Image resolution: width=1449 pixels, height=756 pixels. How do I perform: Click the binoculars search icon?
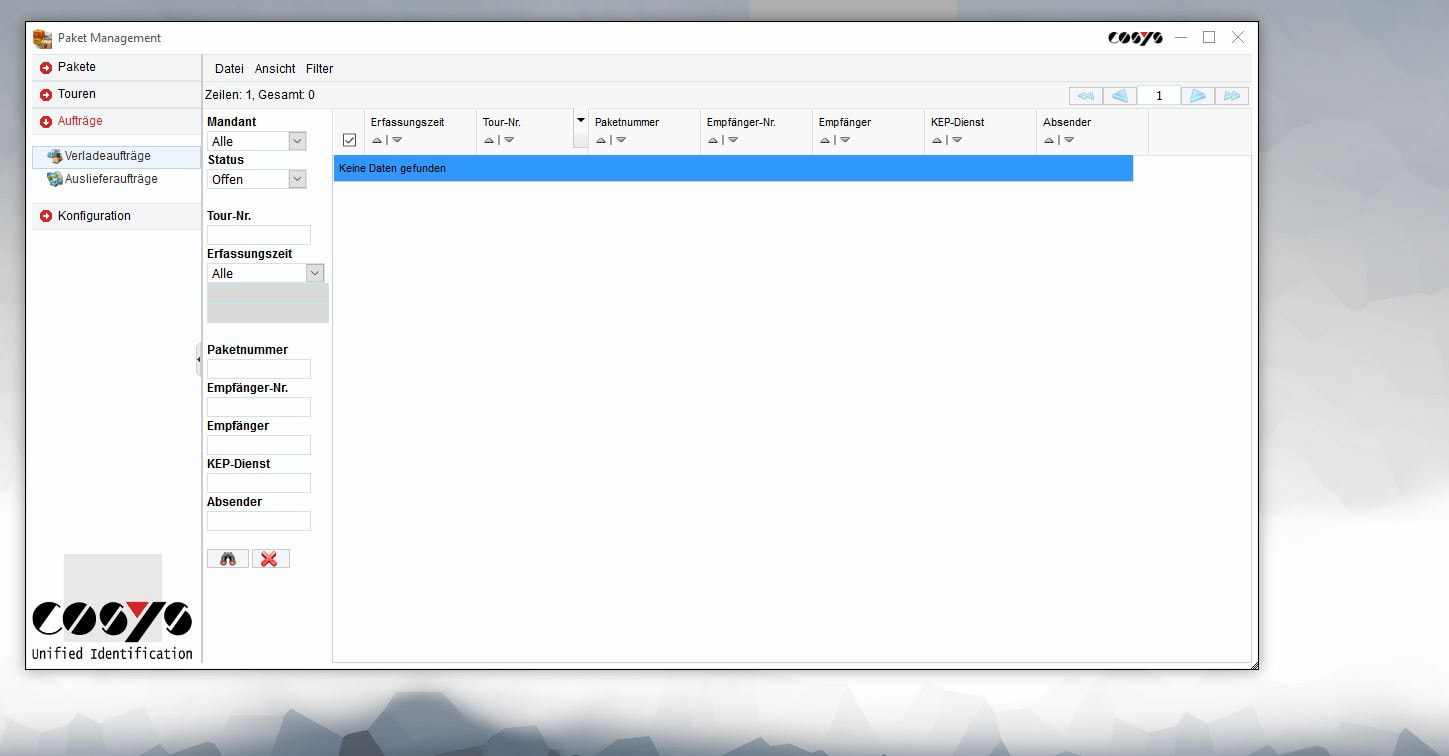coord(227,558)
